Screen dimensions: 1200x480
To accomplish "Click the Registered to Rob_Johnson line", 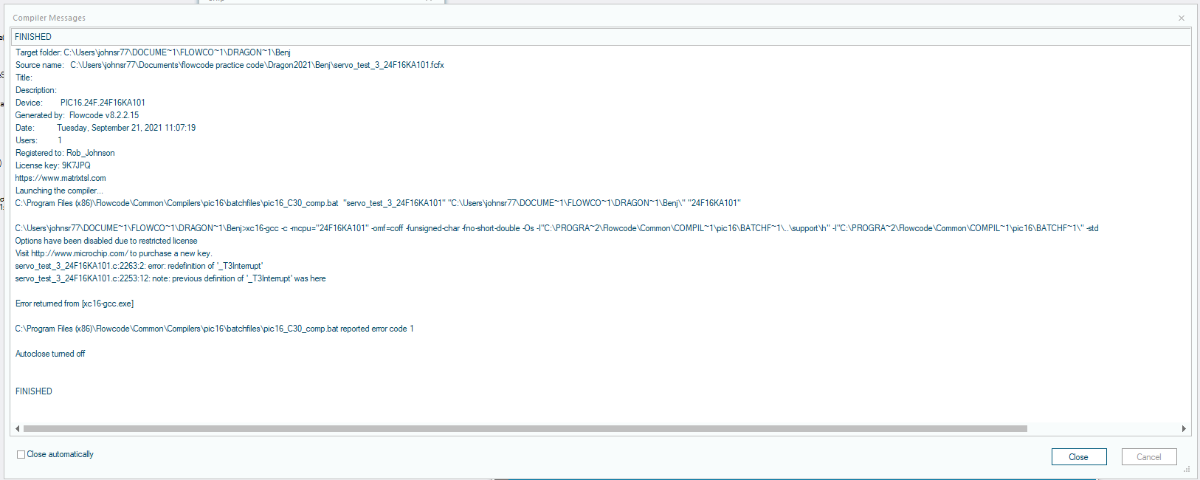I will pos(65,153).
